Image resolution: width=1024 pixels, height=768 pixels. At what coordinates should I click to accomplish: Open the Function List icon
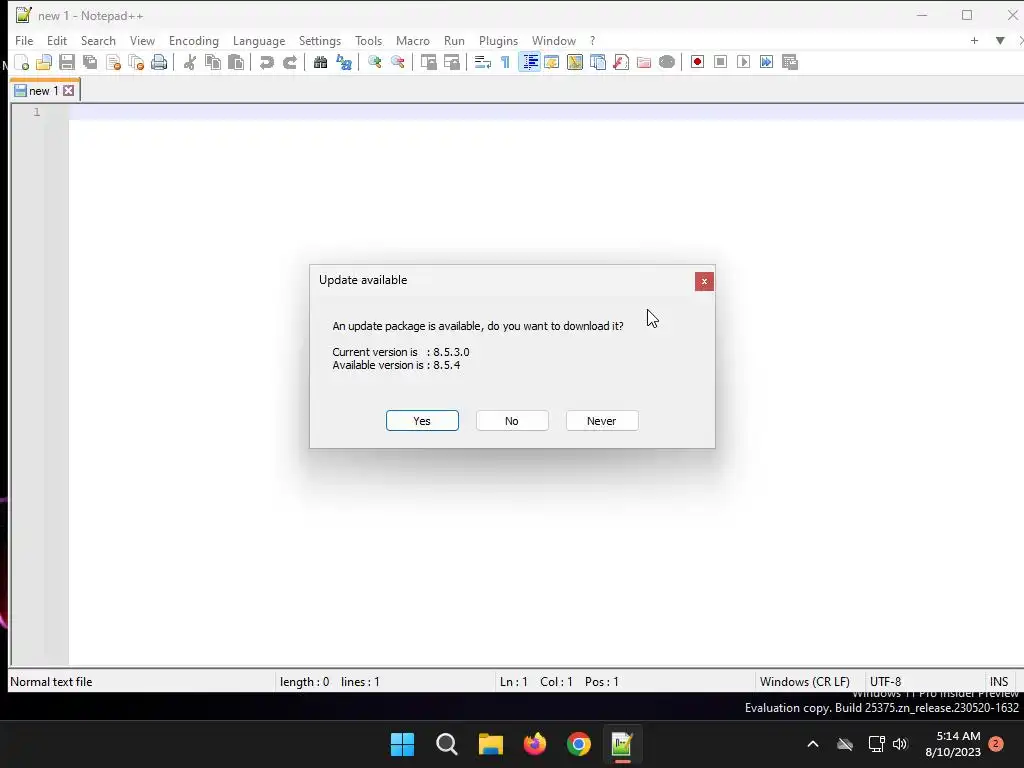tap(620, 62)
